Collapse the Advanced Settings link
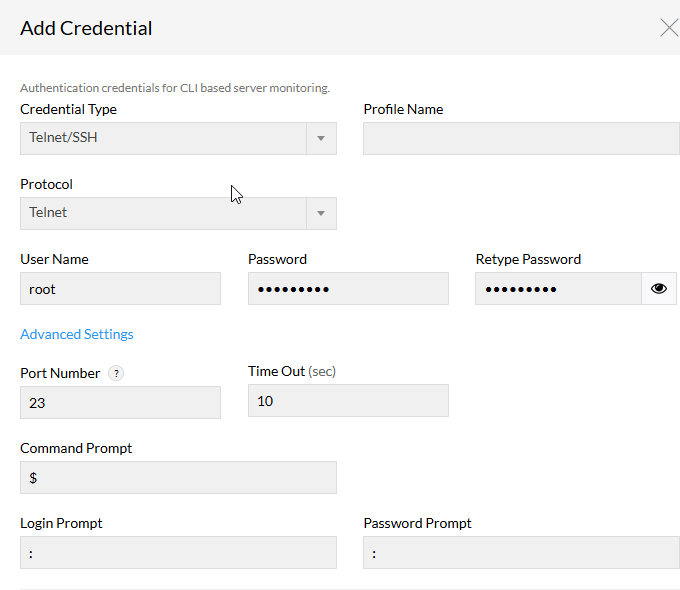This screenshot has width=680, height=590. [77, 334]
